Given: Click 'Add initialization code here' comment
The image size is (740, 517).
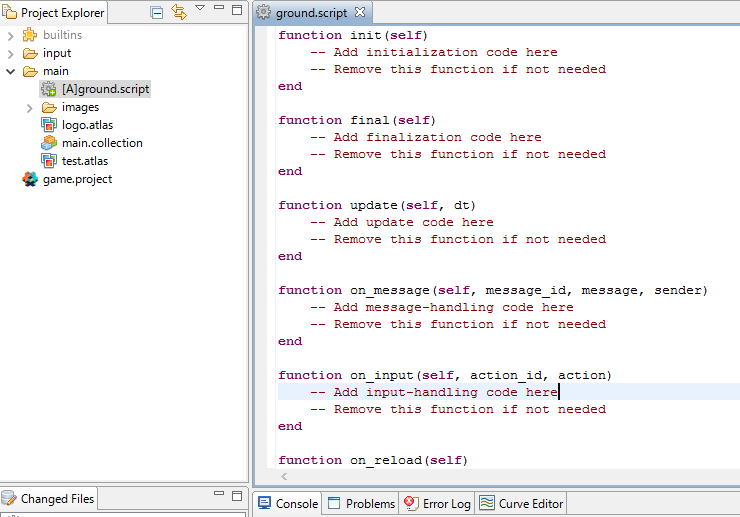Looking at the screenshot, I should click(434, 52).
